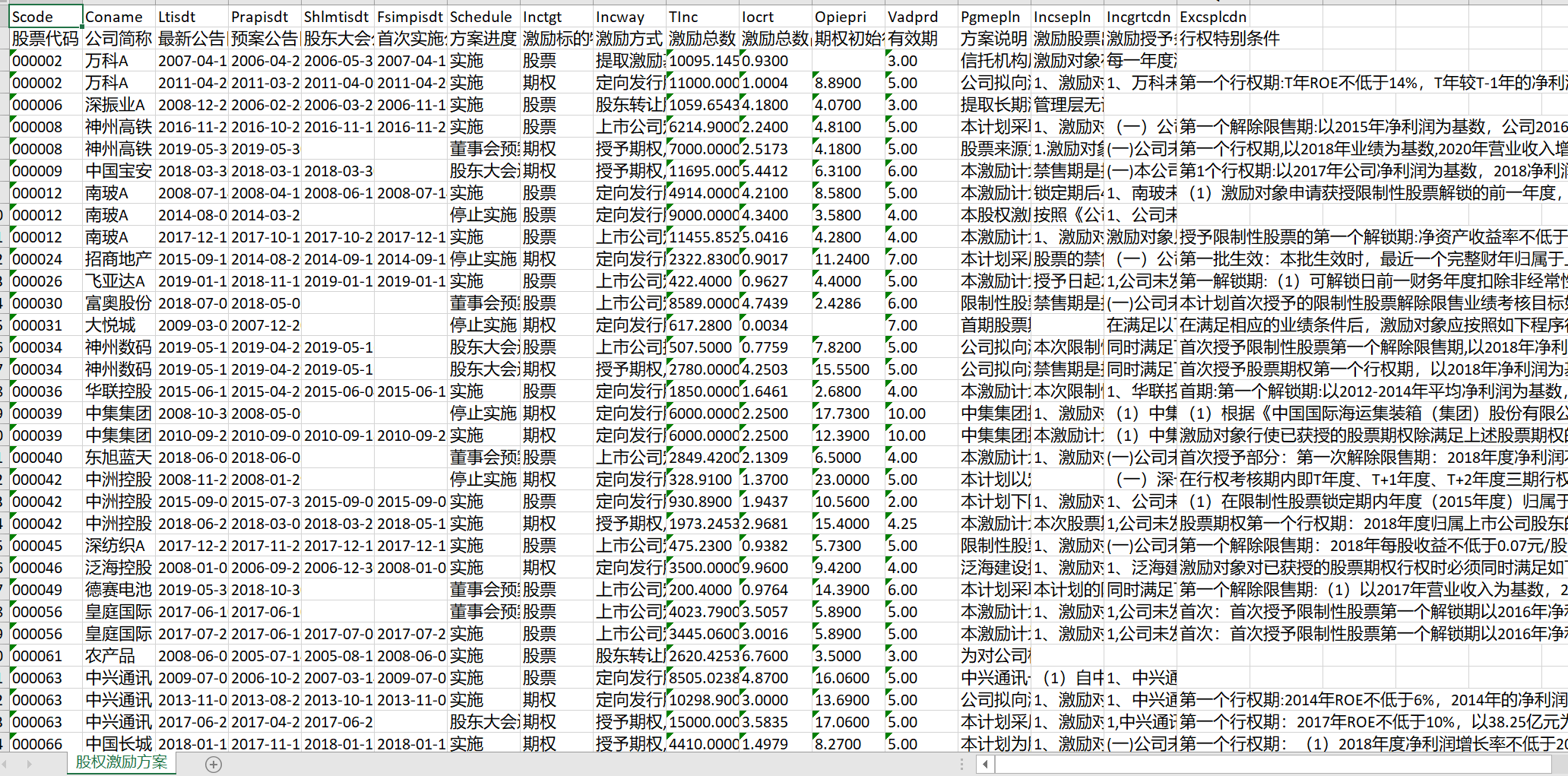
Task: Select the exercise price cell 16.0600
Action: click(x=848, y=678)
